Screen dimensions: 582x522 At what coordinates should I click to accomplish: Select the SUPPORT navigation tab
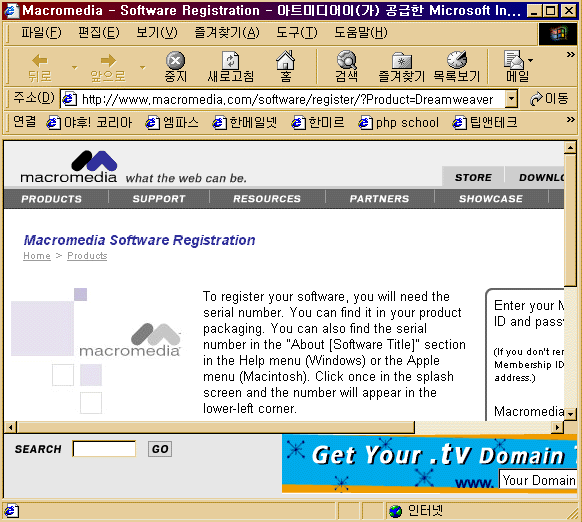pyautogui.click(x=159, y=199)
